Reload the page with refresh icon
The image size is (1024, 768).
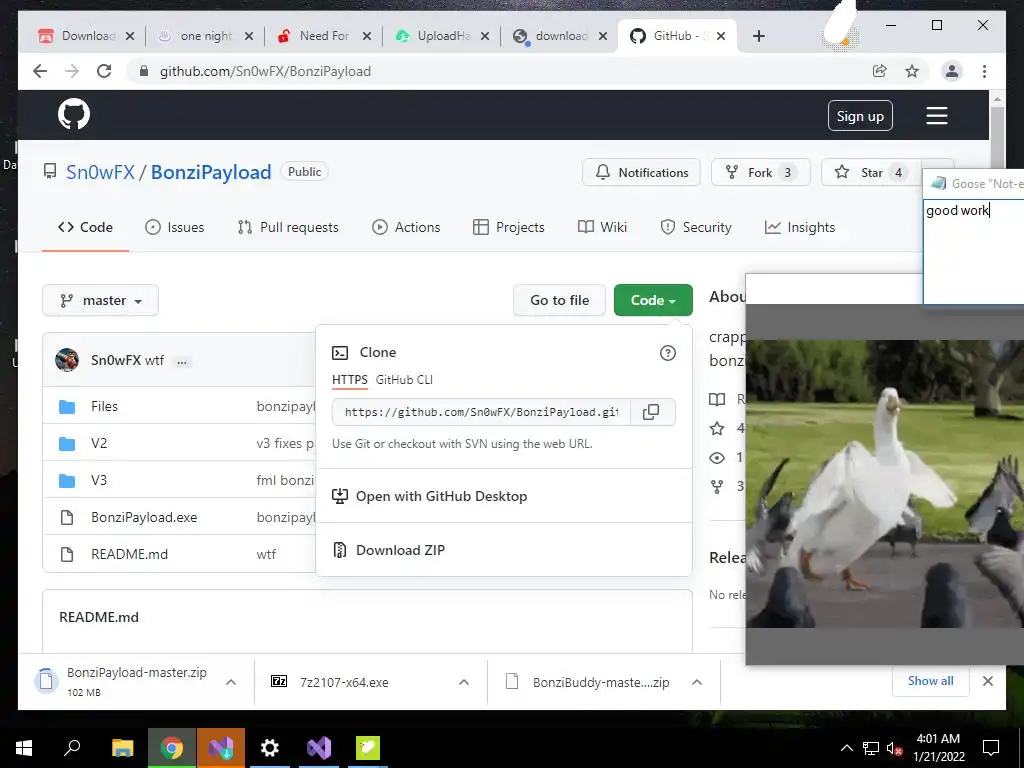tap(104, 71)
